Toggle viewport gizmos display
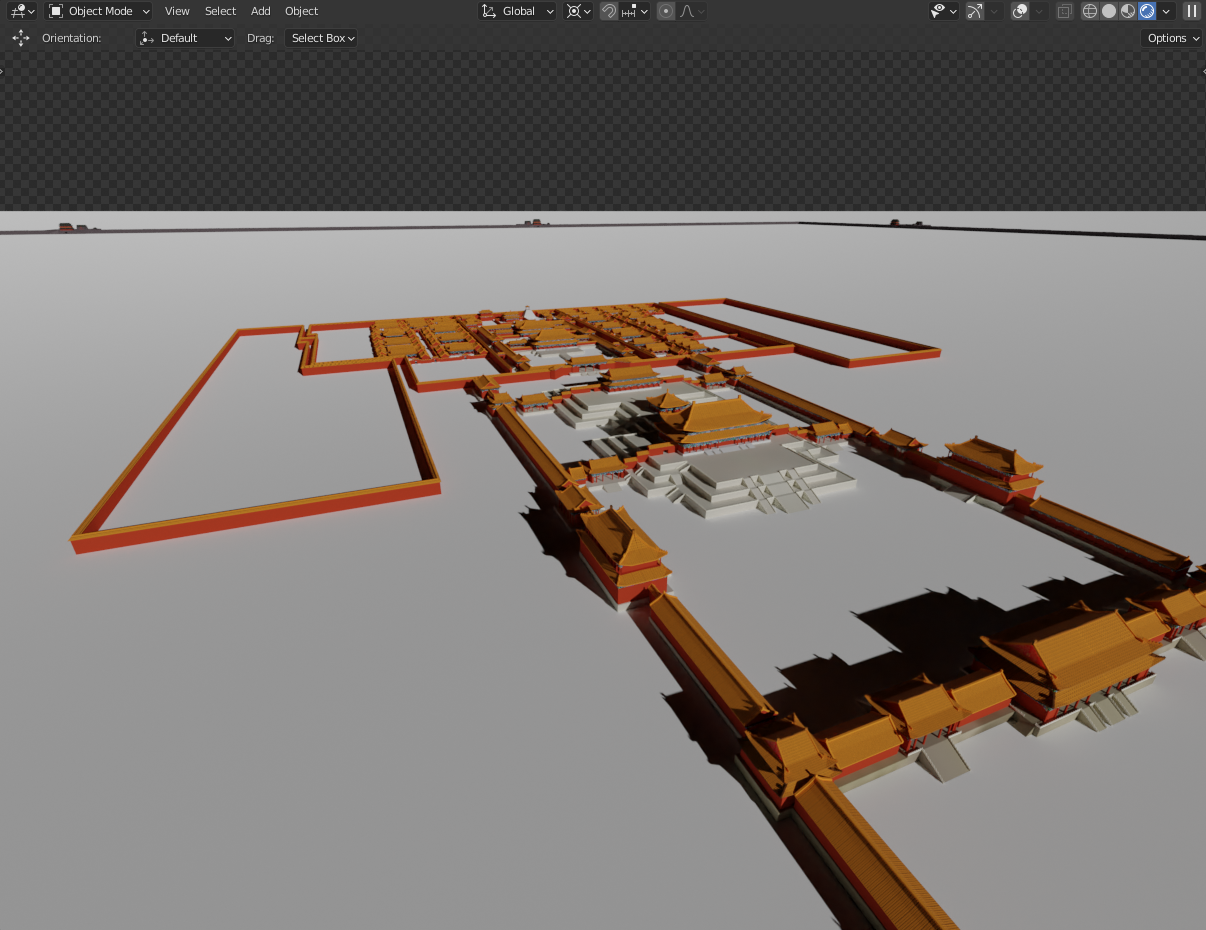 coord(975,11)
